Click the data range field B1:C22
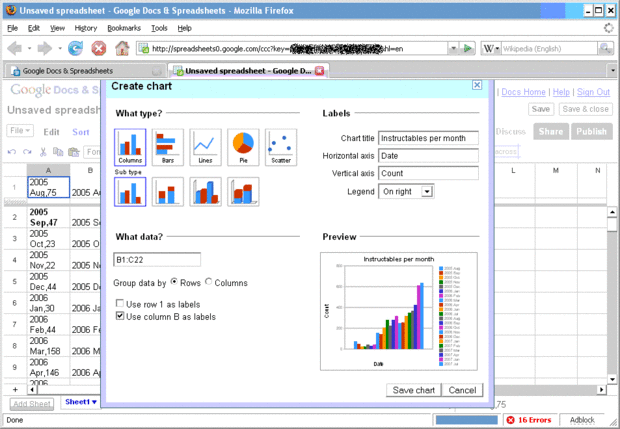620x429 pixels. (157, 260)
